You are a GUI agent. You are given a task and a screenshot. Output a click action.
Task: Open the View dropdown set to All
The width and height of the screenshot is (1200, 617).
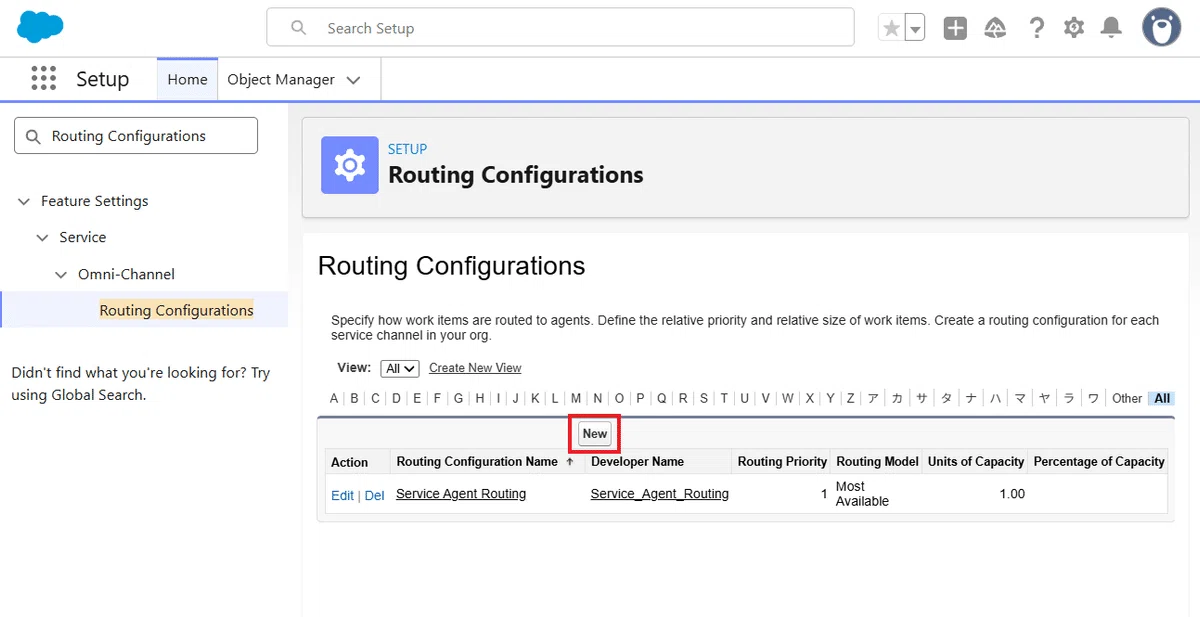coord(400,368)
